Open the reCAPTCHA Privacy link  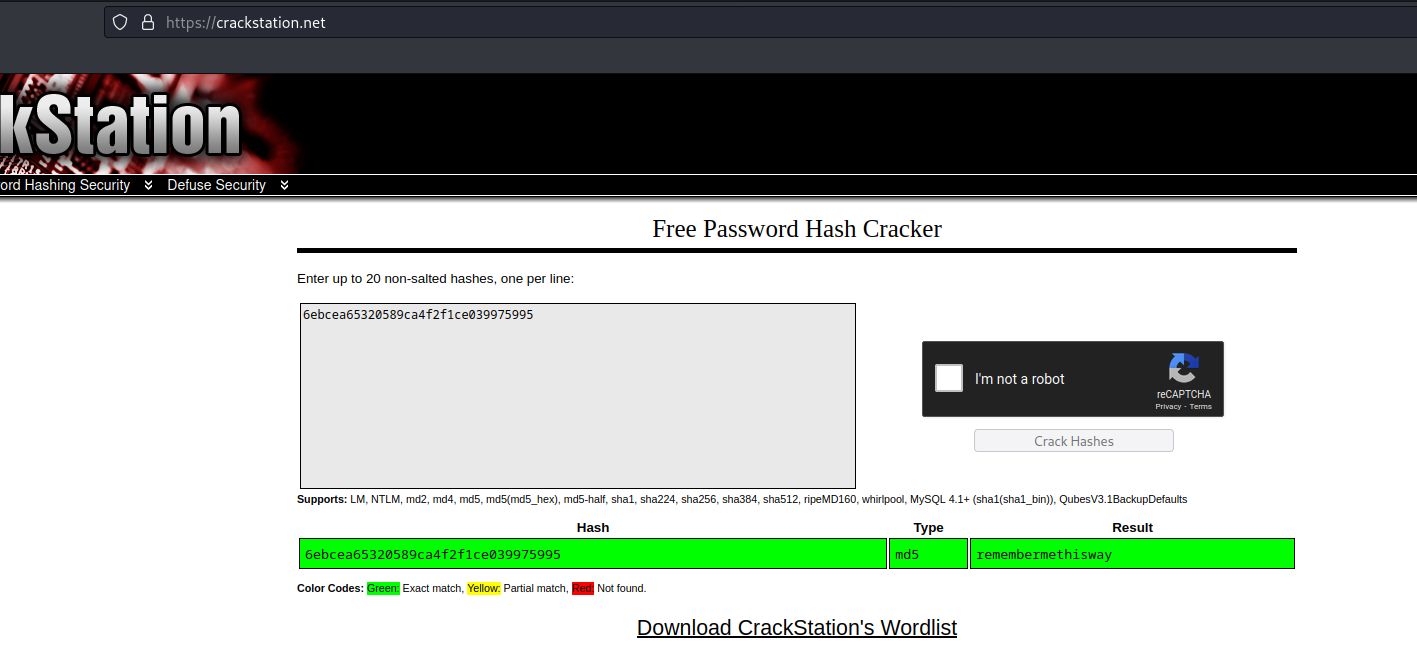tap(1168, 407)
